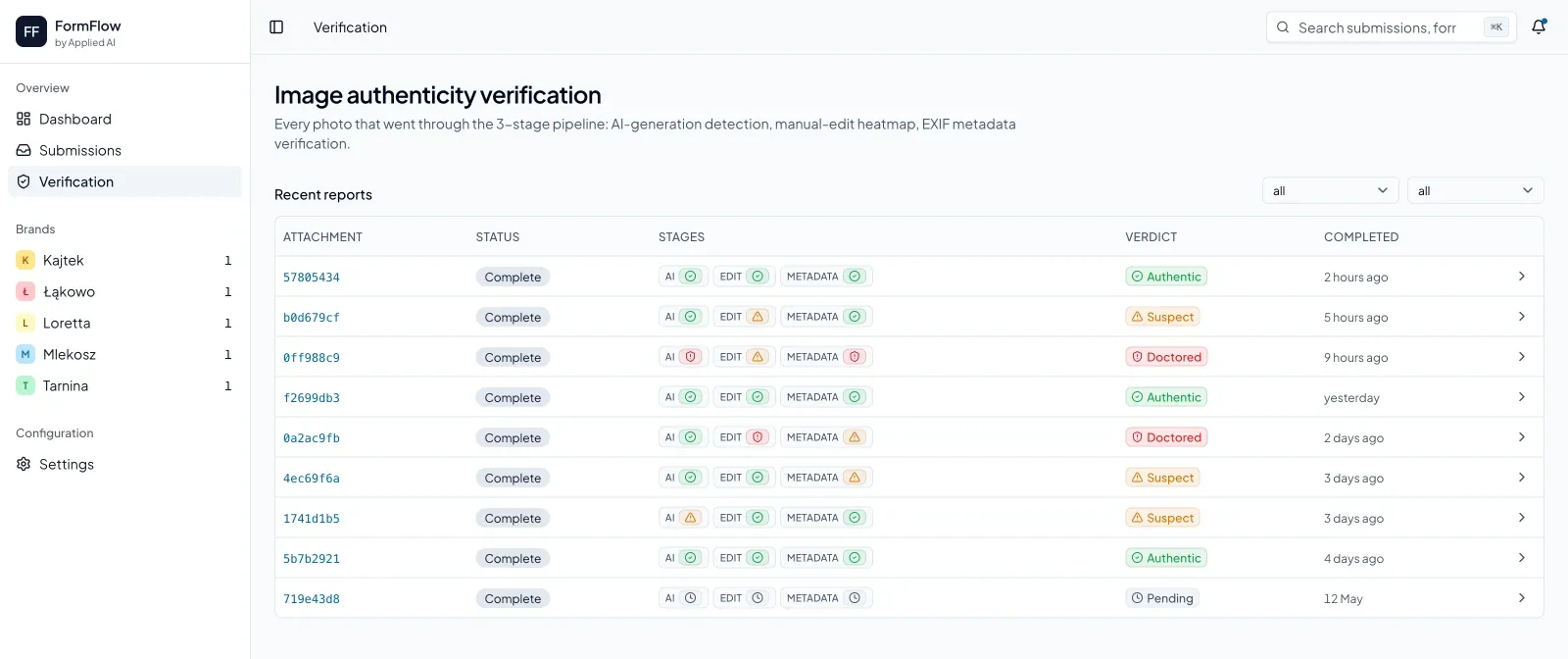Click 'yesterday' completed time
This screenshot has height=659, width=1568.
[1351, 398]
